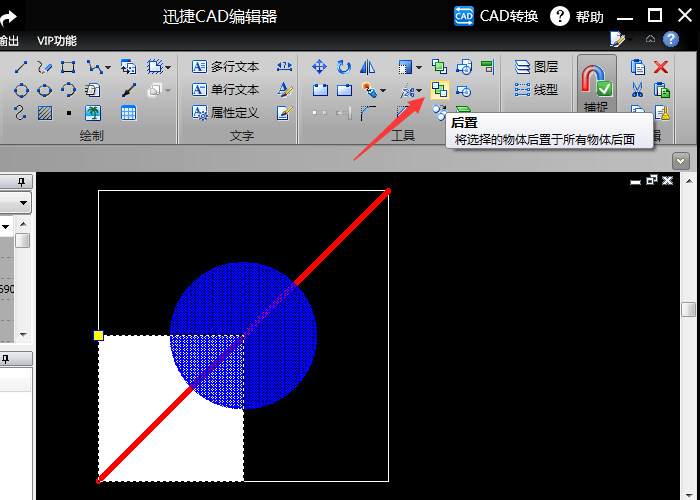The image size is (700, 500).
Task: Expand the ribbon options chevron button
Action: pos(681,161)
